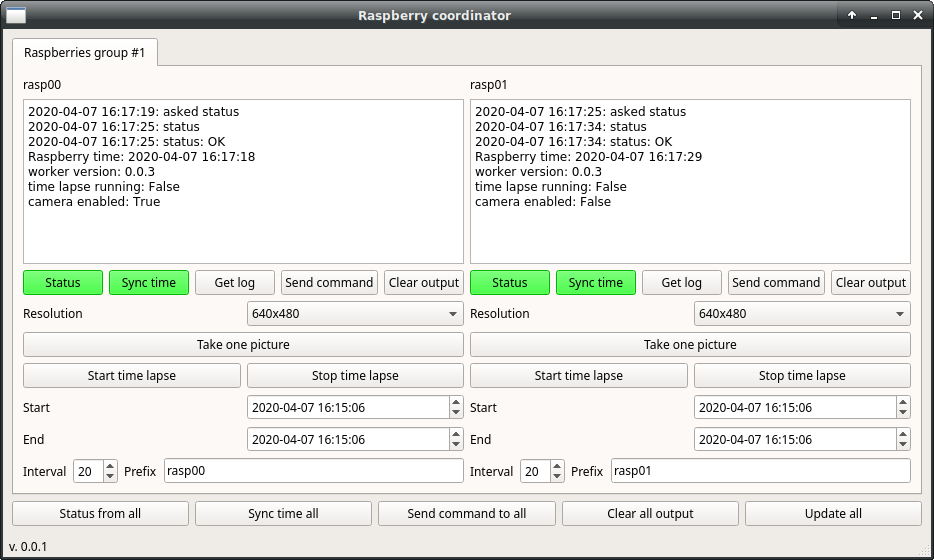This screenshot has width=934, height=560.
Task: Open the window menu icon in title bar
Action: pyautogui.click(x=16, y=15)
